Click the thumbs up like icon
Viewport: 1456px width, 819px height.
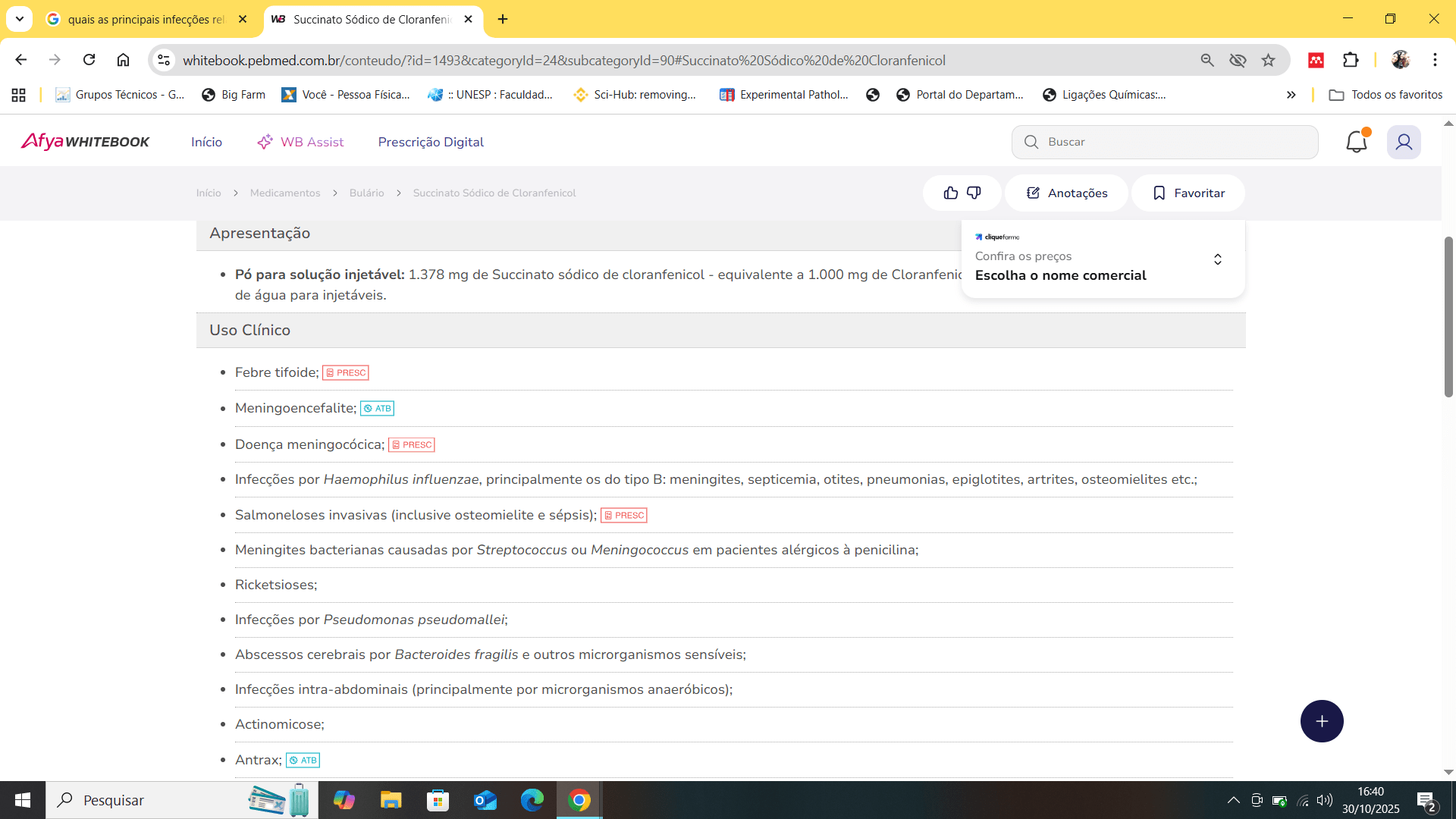950,193
